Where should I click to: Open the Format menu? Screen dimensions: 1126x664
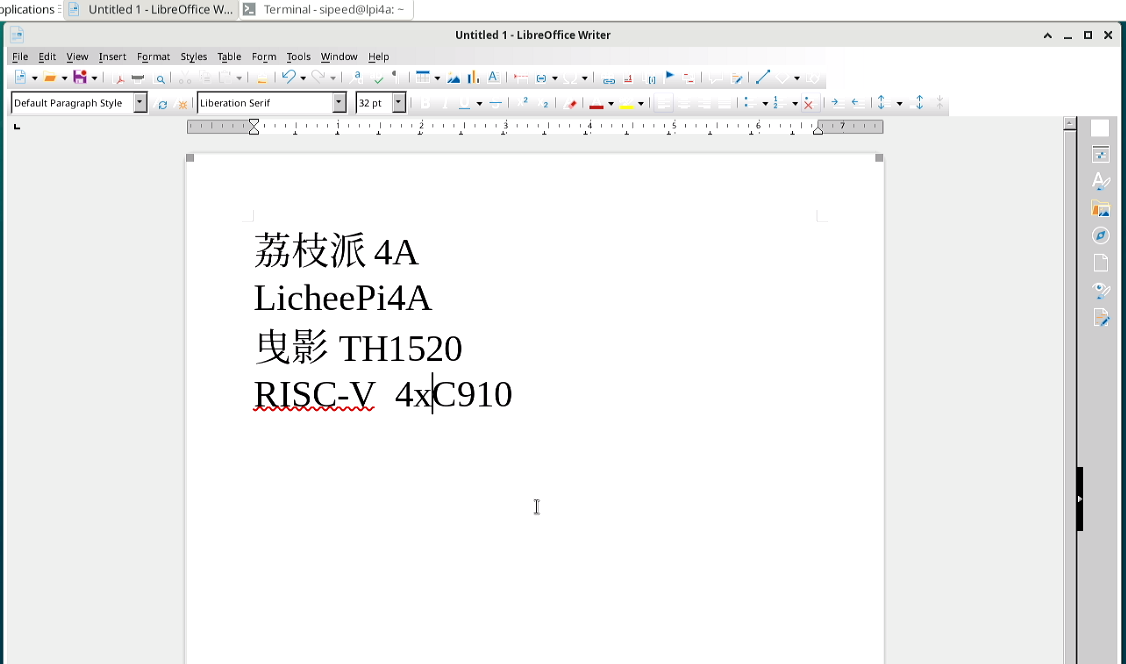pos(153,57)
